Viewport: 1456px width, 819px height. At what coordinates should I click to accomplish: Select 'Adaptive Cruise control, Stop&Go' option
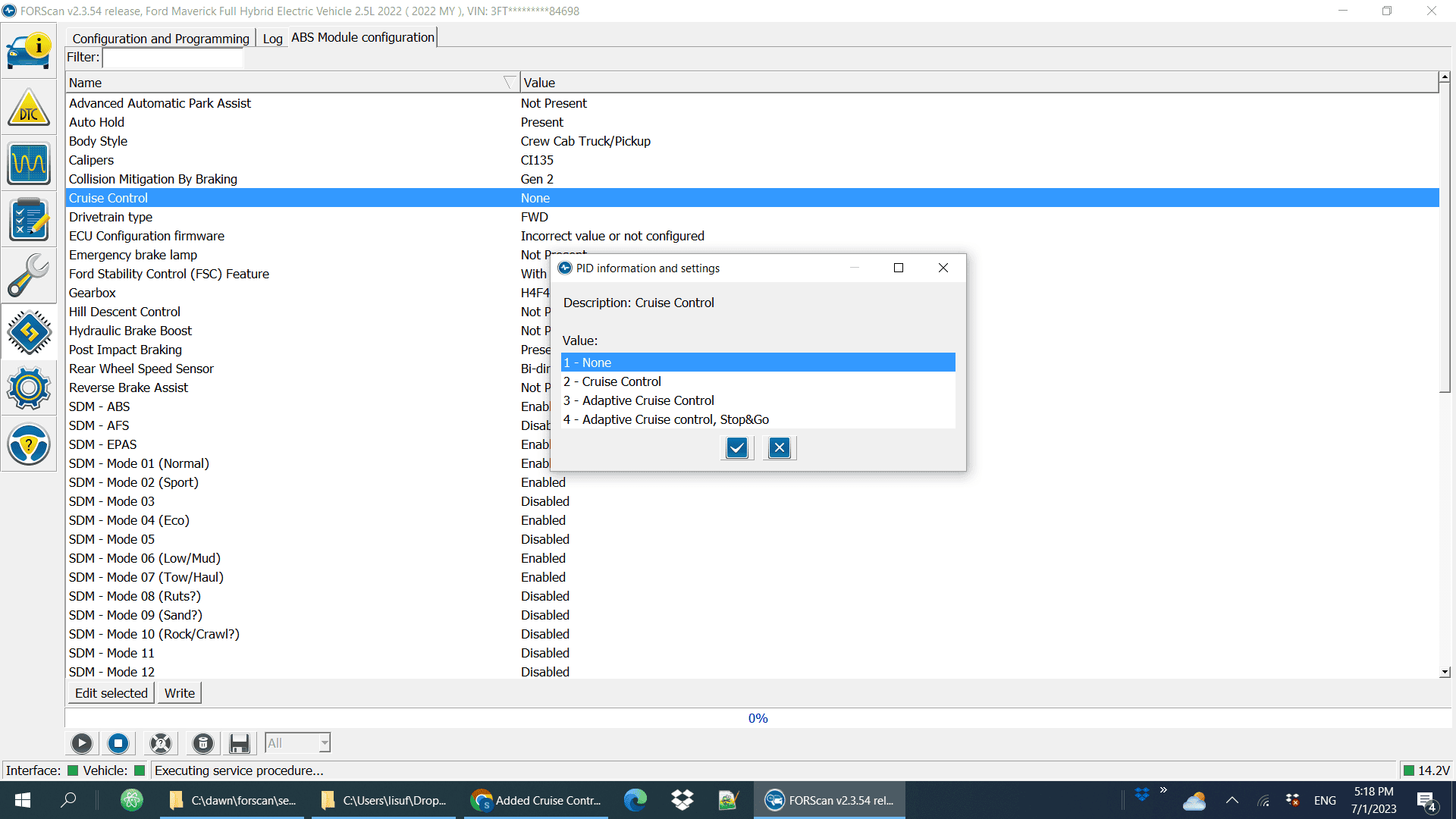[x=758, y=419]
